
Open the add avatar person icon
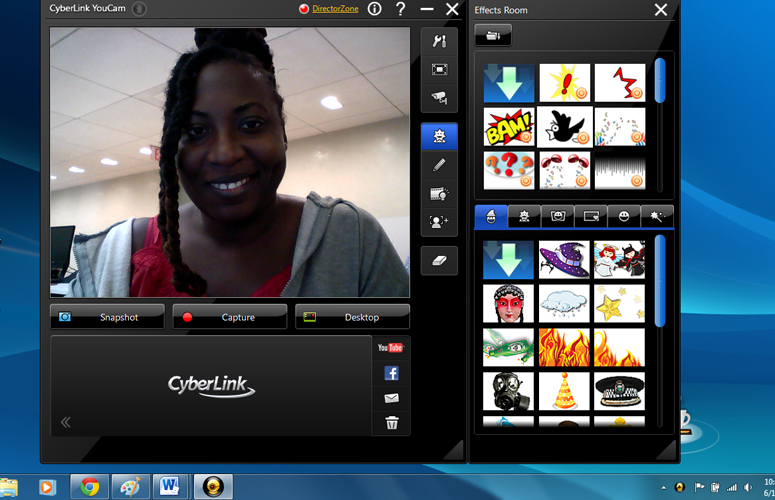[x=439, y=222]
